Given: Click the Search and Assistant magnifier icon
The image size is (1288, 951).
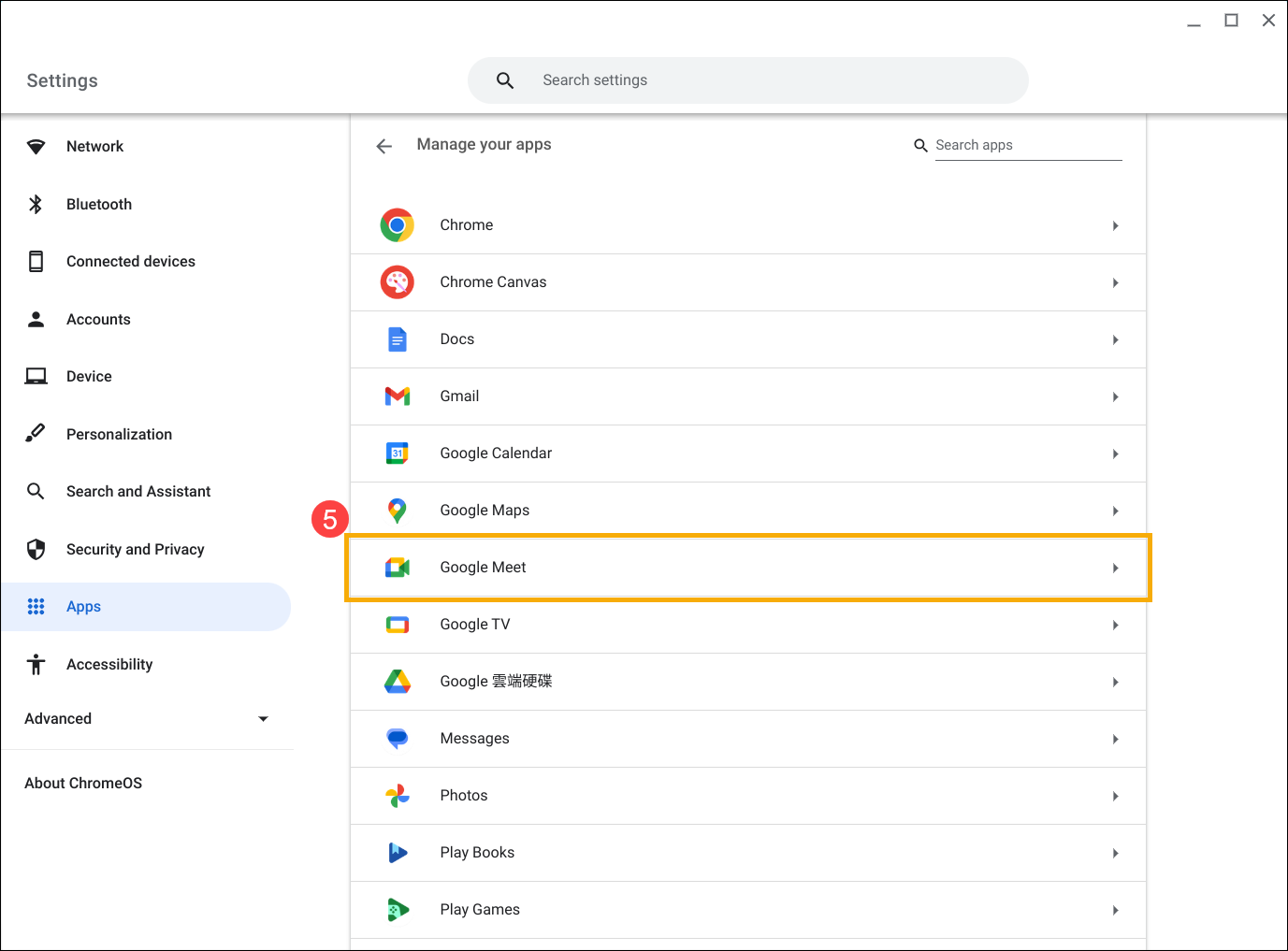Looking at the screenshot, I should tap(36, 491).
